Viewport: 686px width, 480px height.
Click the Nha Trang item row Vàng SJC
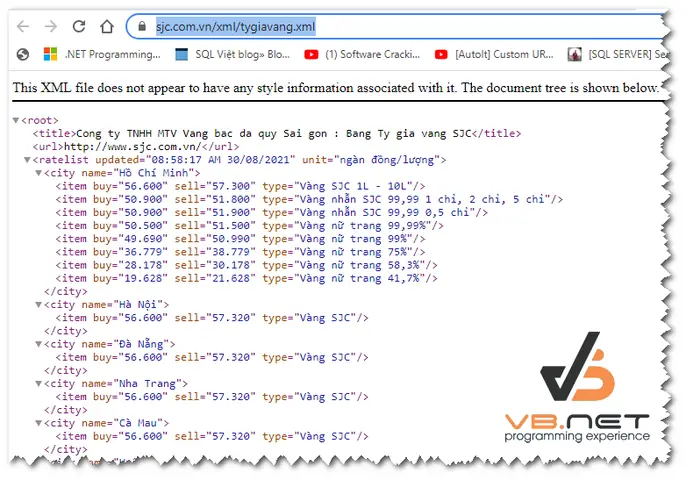[x=212, y=397]
